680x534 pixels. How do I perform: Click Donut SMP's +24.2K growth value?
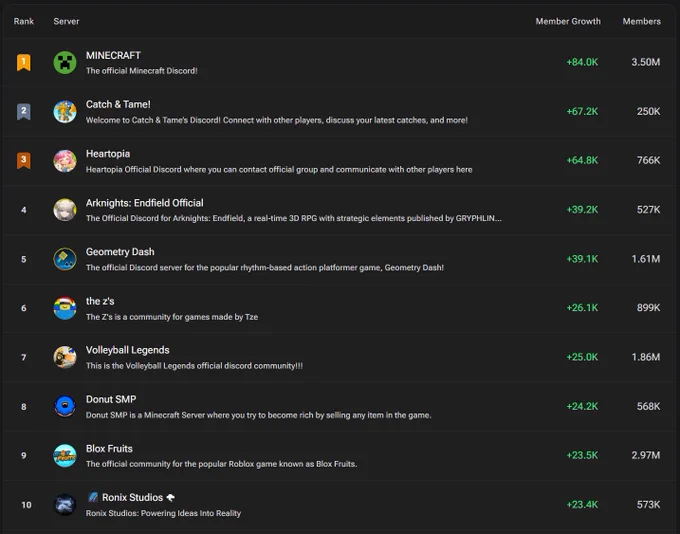tap(582, 406)
